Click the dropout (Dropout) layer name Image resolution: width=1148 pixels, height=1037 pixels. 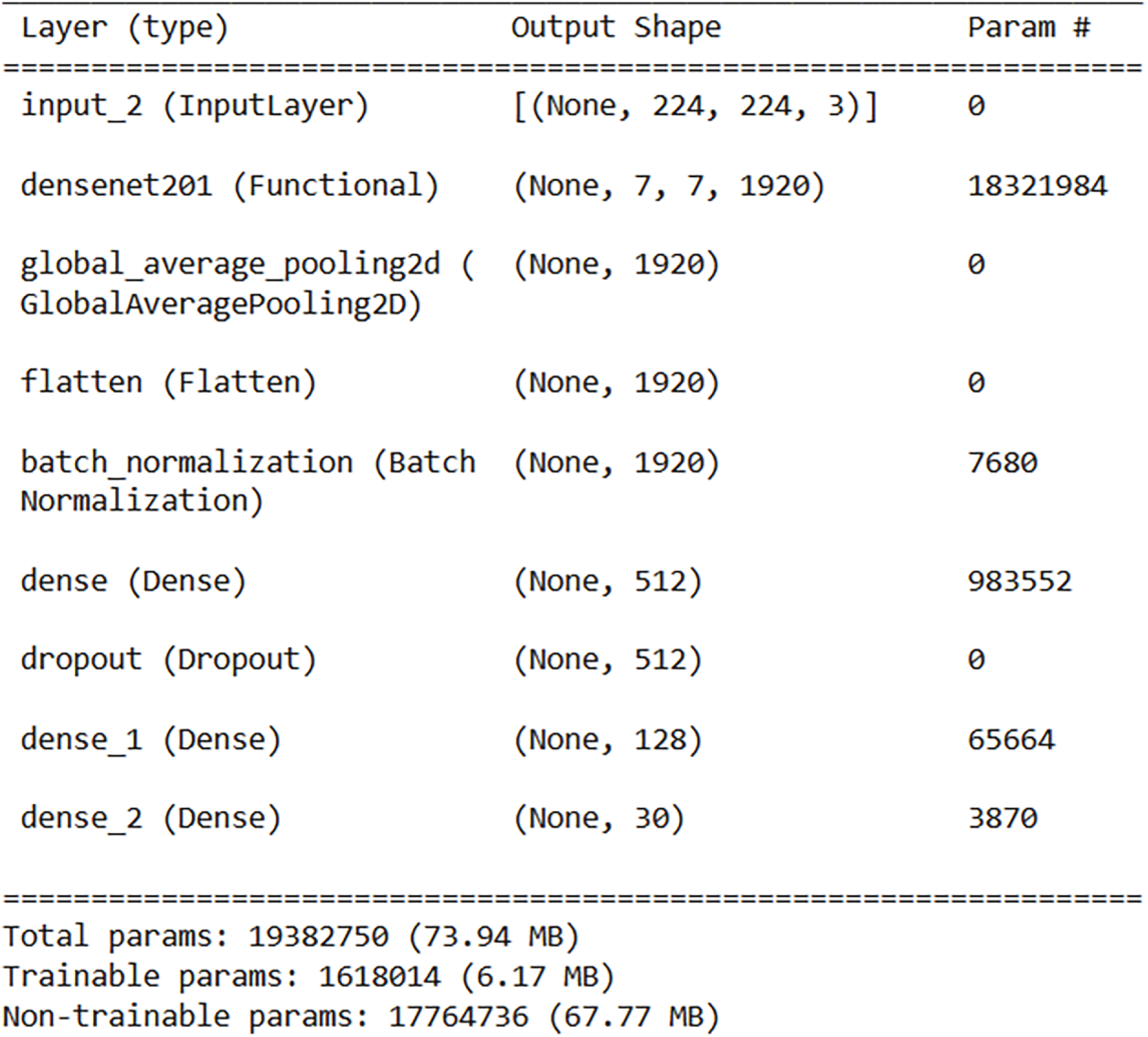click(x=168, y=660)
